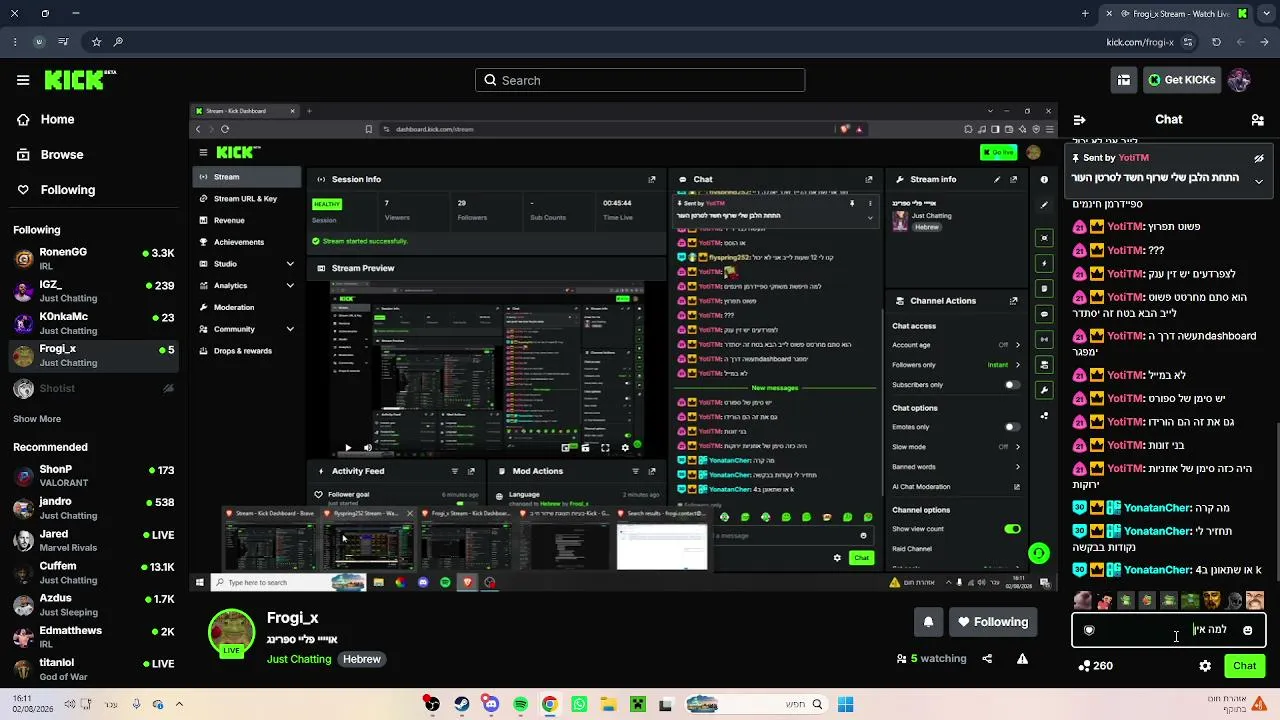Image resolution: width=1280 pixels, height=720 pixels.
Task: Open the browser three-dot menu
Action: point(15,42)
